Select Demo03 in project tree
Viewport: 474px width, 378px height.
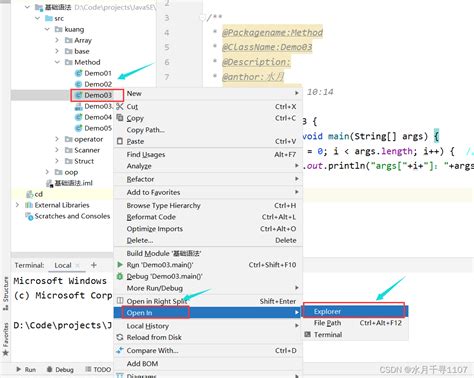click(98, 95)
